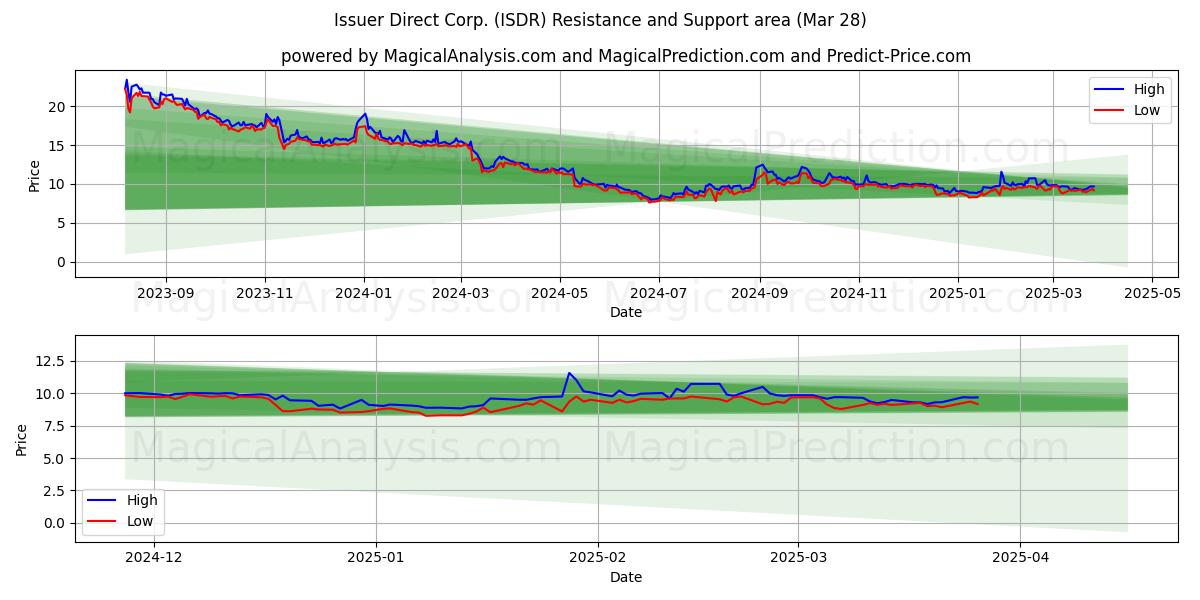Click the blue High line swatch in the bottom legend
1200x600 pixels.
click(101, 500)
